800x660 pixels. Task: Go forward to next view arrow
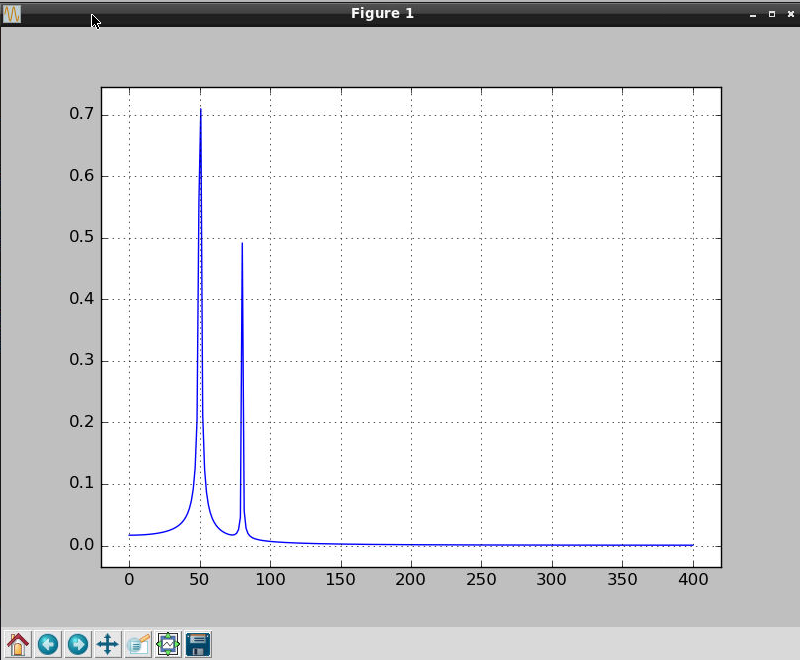pyautogui.click(x=78, y=644)
